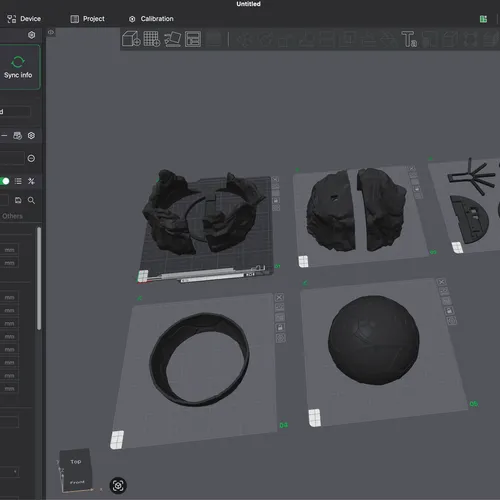Click the Arrange all objects icon
The height and width of the screenshot is (500, 500).
tap(193, 39)
